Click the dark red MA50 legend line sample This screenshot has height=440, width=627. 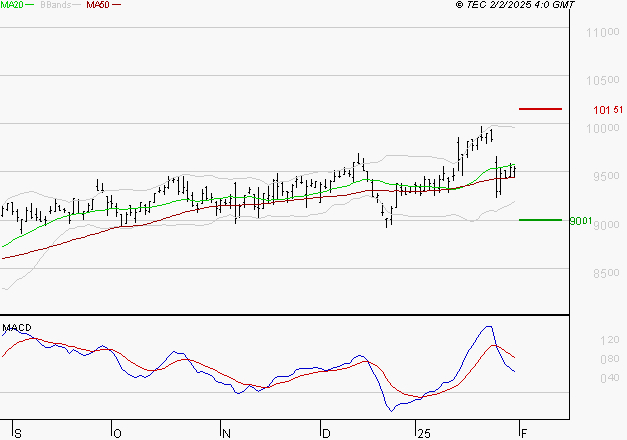click(x=116, y=5)
